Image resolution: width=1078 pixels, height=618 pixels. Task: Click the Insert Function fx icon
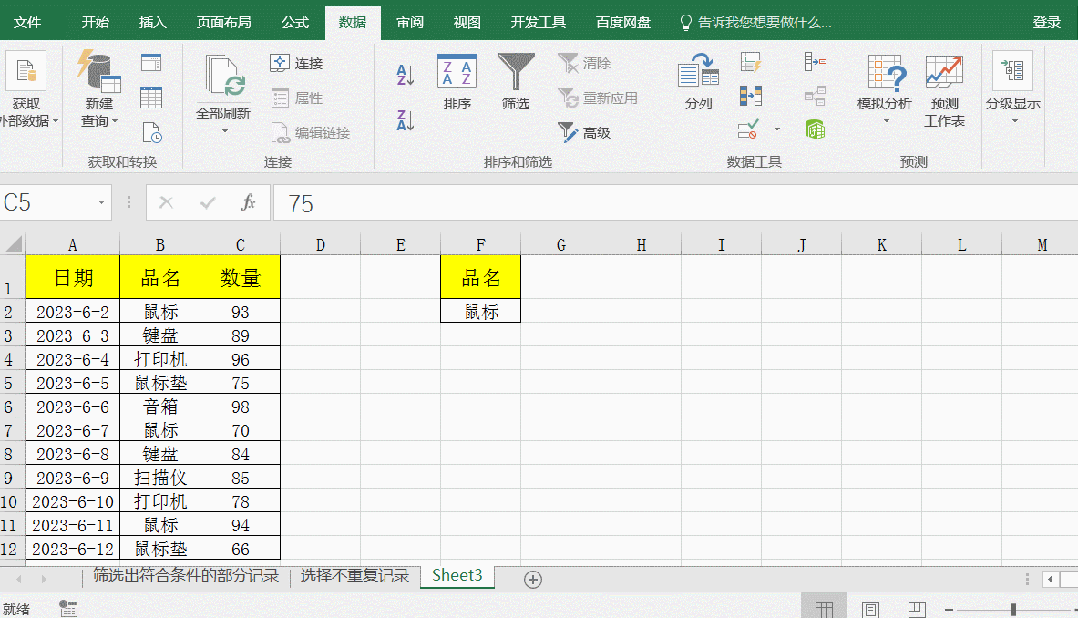point(248,203)
